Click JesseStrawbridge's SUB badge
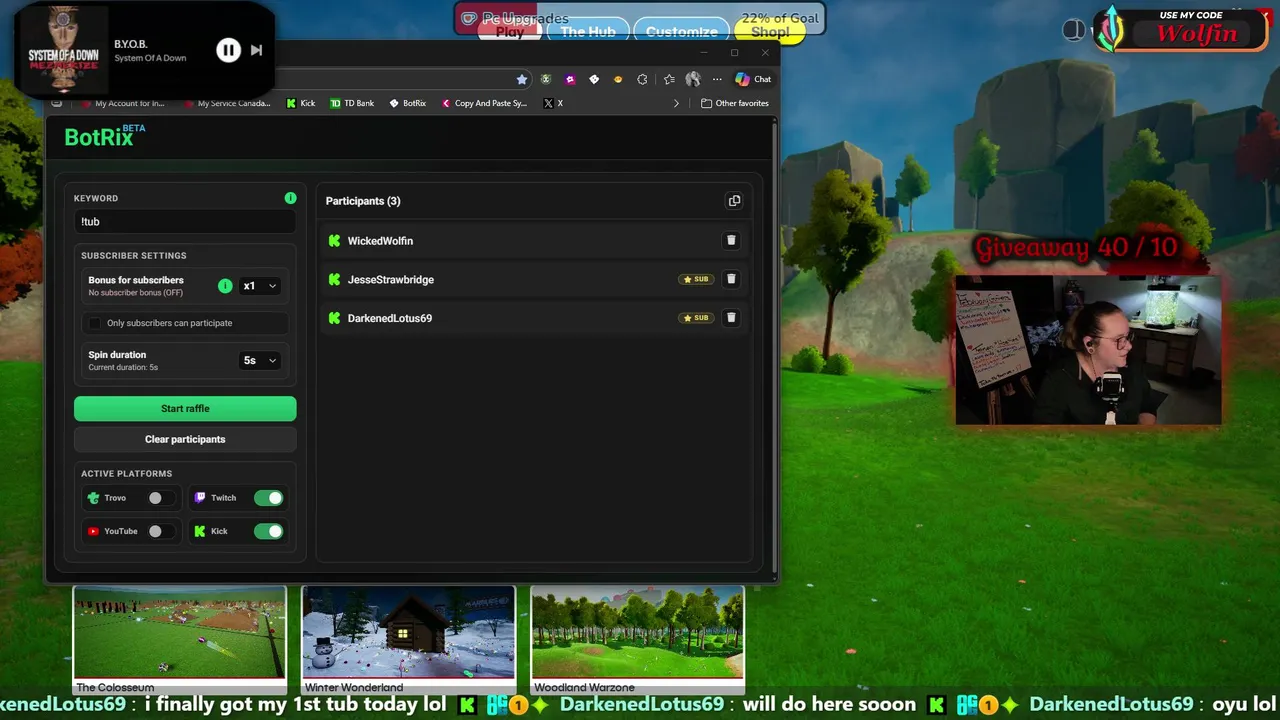The width and height of the screenshot is (1280, 720). [696, 279]
